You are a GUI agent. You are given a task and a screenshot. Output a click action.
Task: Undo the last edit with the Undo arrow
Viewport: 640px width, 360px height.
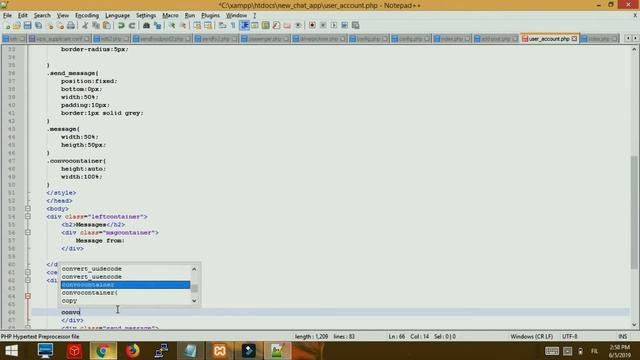pos(121,26)
